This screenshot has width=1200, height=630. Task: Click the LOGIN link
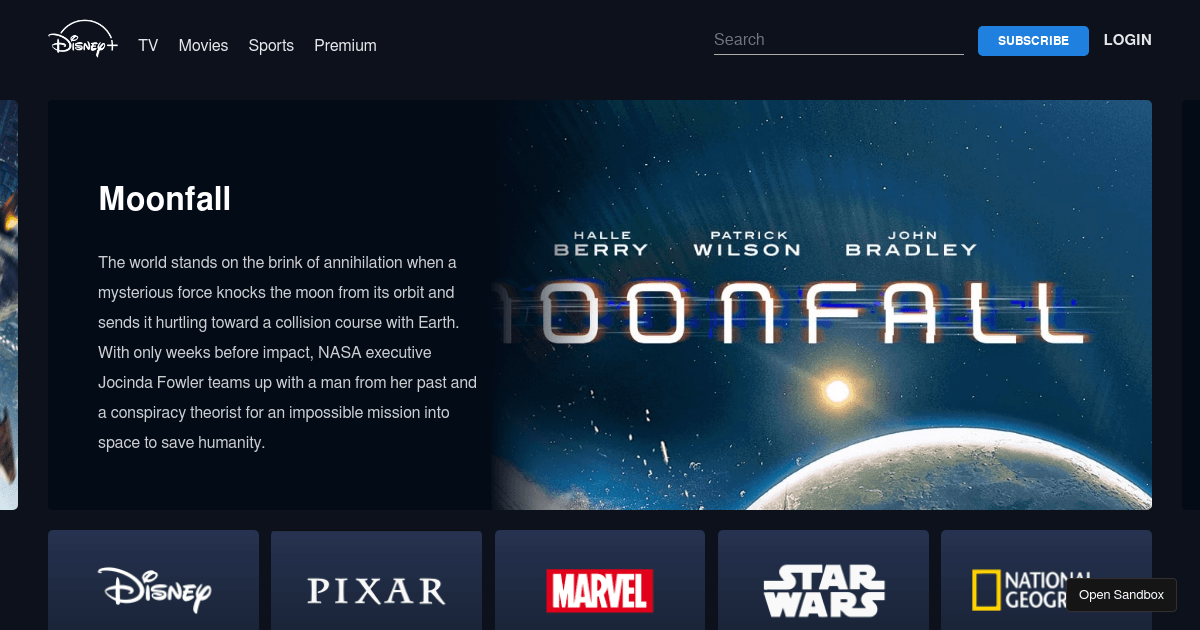(1127, 40)
